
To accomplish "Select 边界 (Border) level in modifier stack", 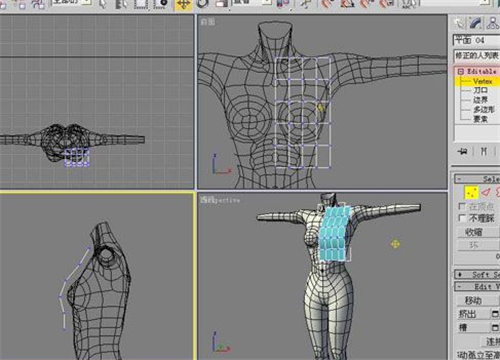I will [x=481, y=100].
